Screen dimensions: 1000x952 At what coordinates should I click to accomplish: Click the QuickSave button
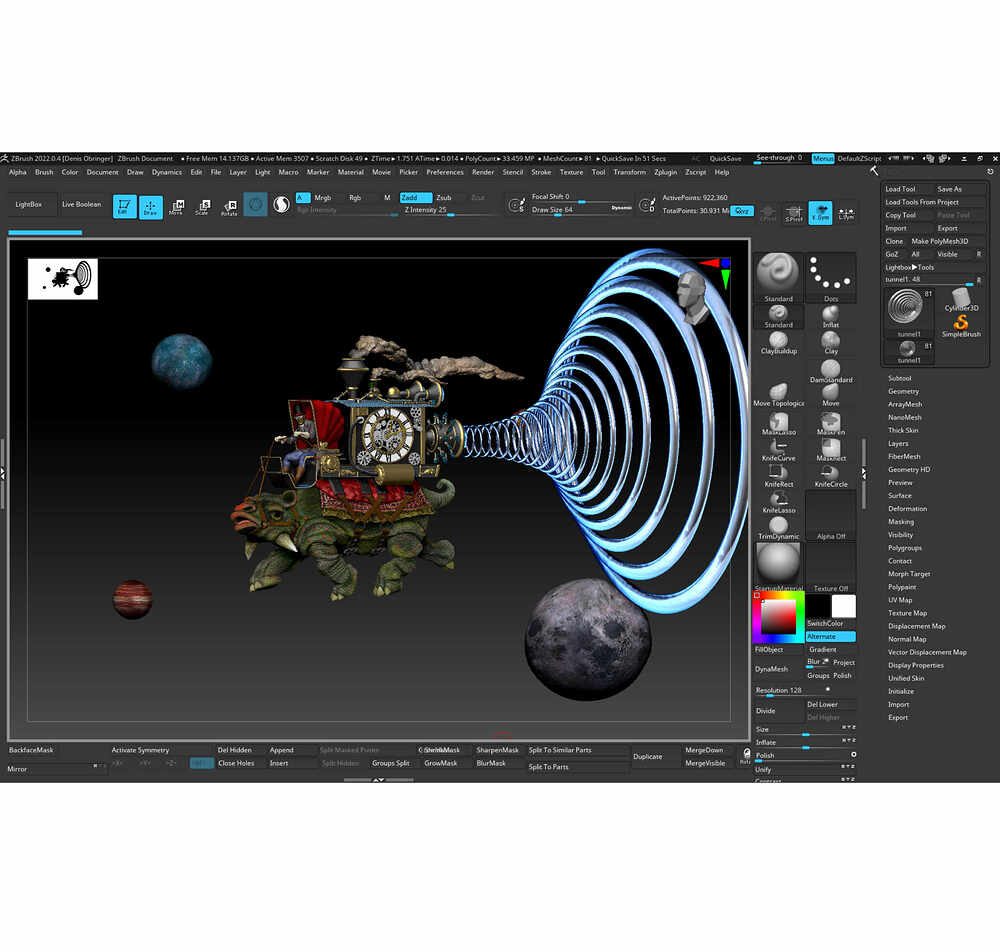click(726, 158)
